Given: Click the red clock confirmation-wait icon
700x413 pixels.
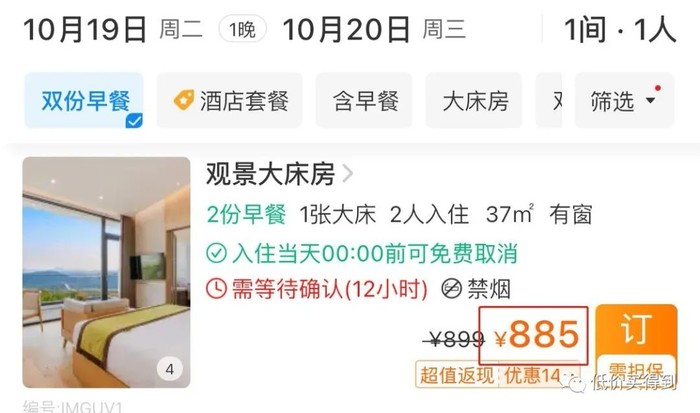Looking at the screenshot, I should click(217, 289).
